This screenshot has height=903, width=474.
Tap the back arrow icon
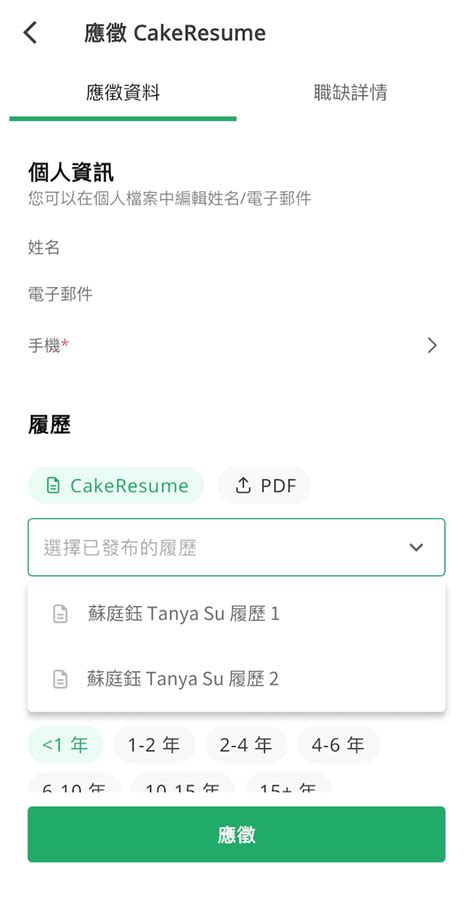(30, 33)
